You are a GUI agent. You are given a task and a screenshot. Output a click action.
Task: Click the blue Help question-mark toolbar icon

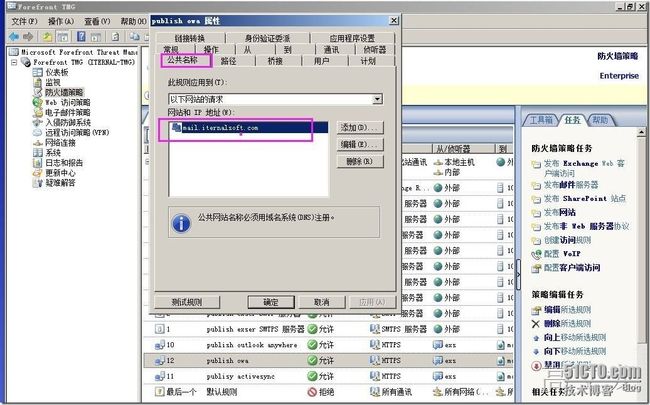coord(81,36)
